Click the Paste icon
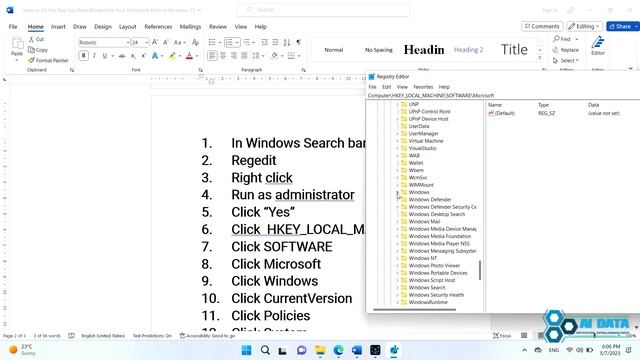Image resolution: width=640 pixels, height=360 pixels. [x=17, y=43]
